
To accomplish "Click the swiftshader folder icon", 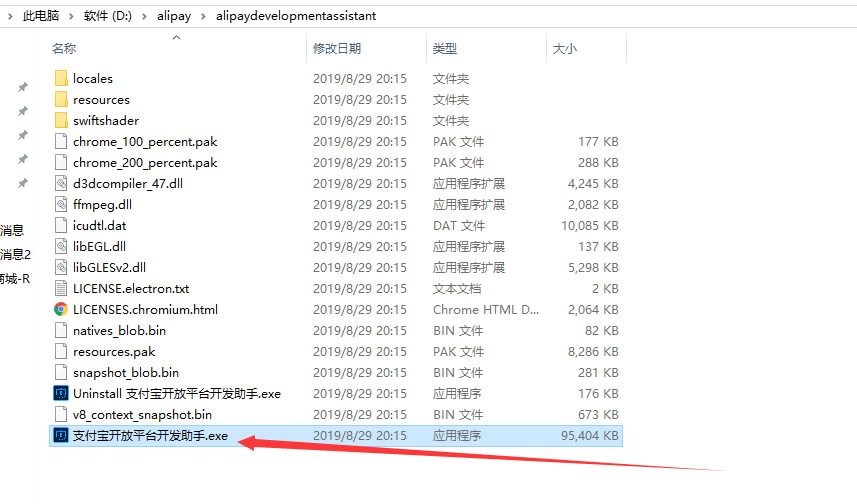I will point(60,121).
